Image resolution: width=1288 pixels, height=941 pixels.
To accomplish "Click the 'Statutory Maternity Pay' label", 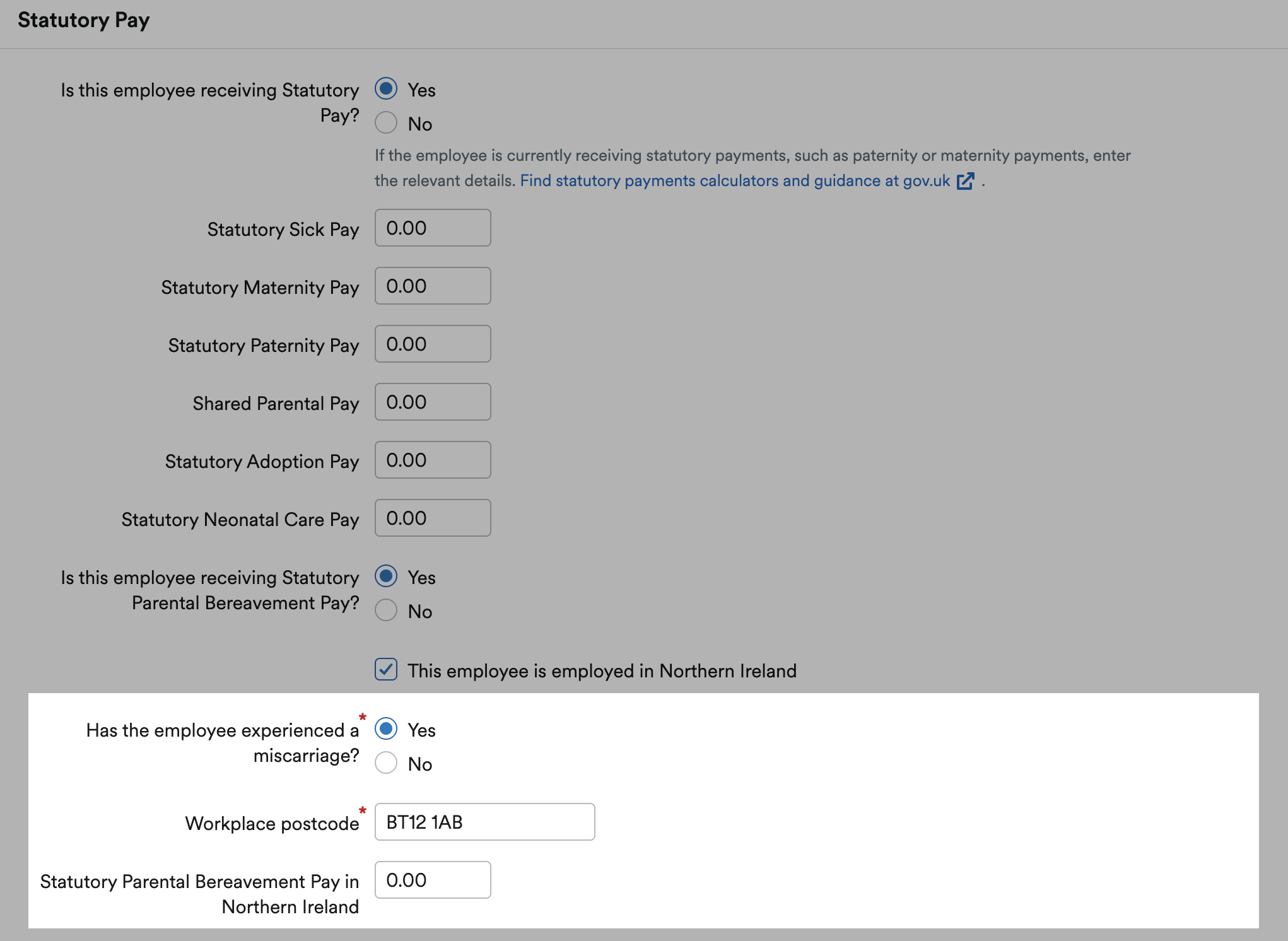I will (x=260, y=288).
